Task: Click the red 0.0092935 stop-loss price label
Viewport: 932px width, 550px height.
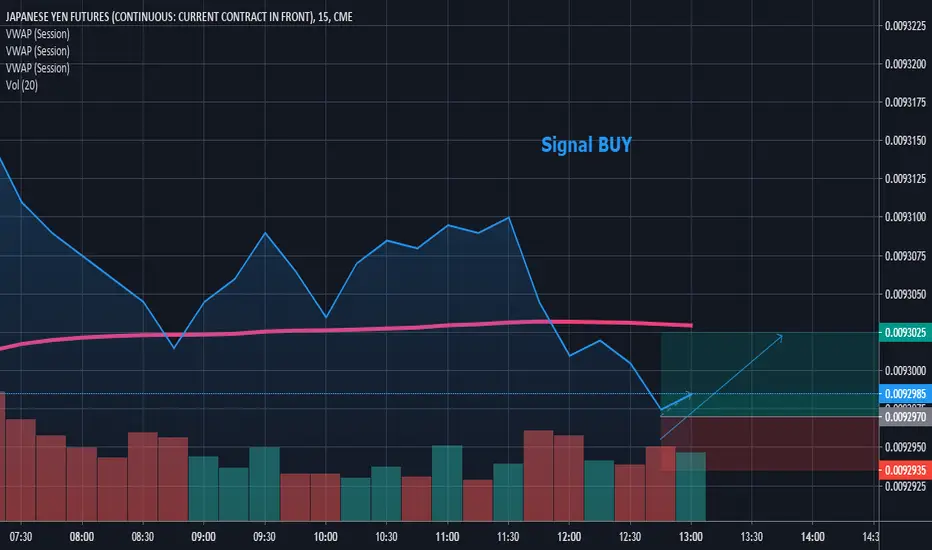Action: pyautogui.click(x=905, y=470)
